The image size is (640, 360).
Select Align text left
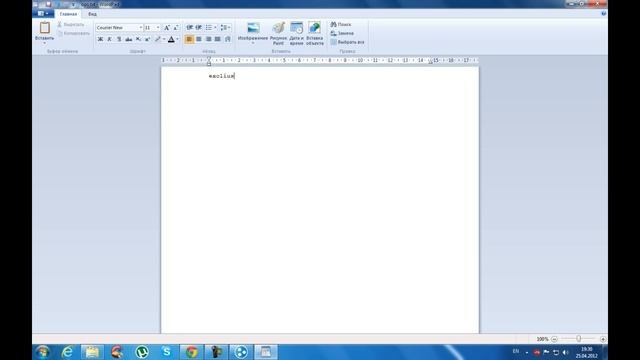point(189,39)
